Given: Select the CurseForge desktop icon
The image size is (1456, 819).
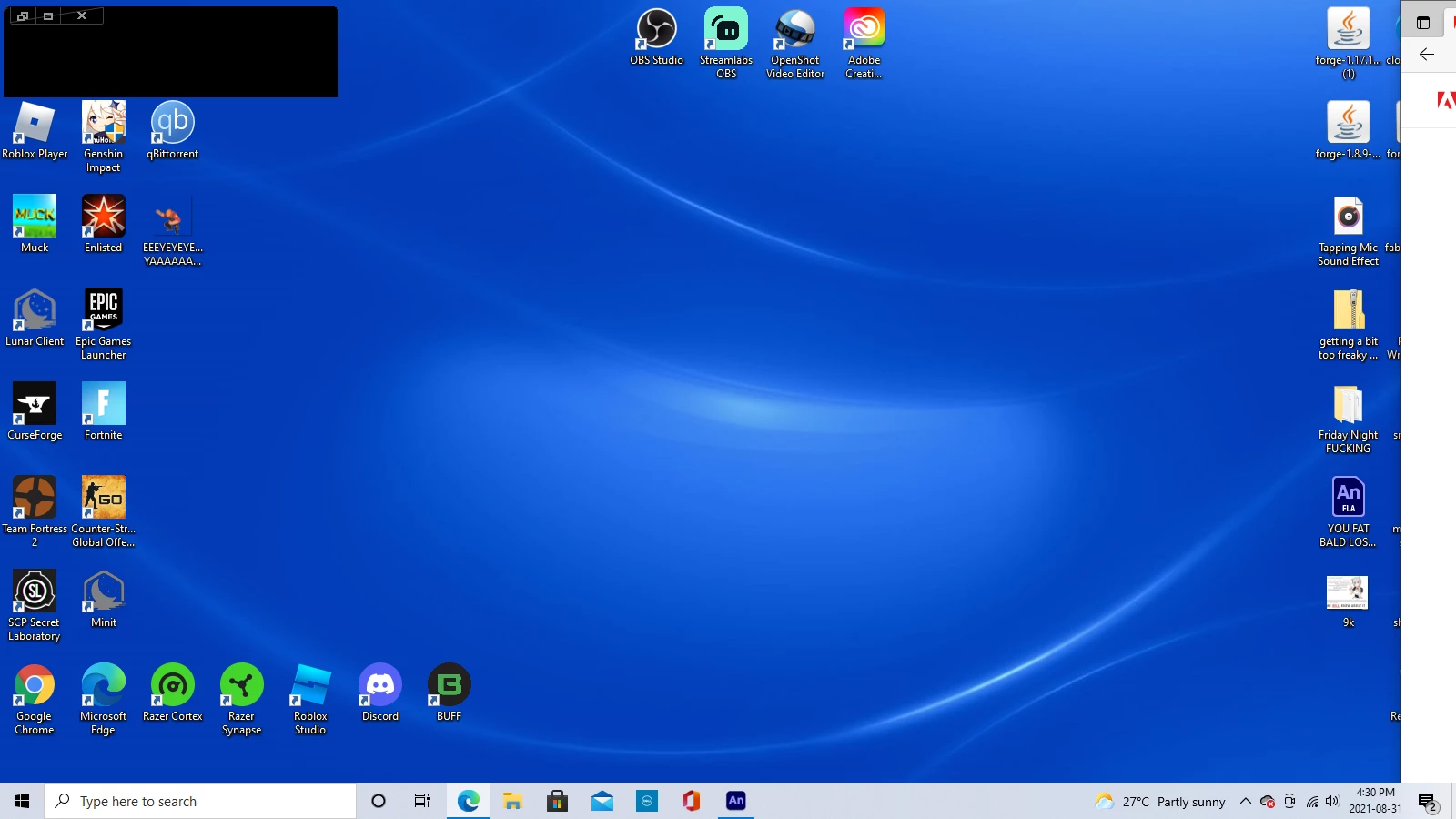Looking at the screenshot, I should click(35, 411).
